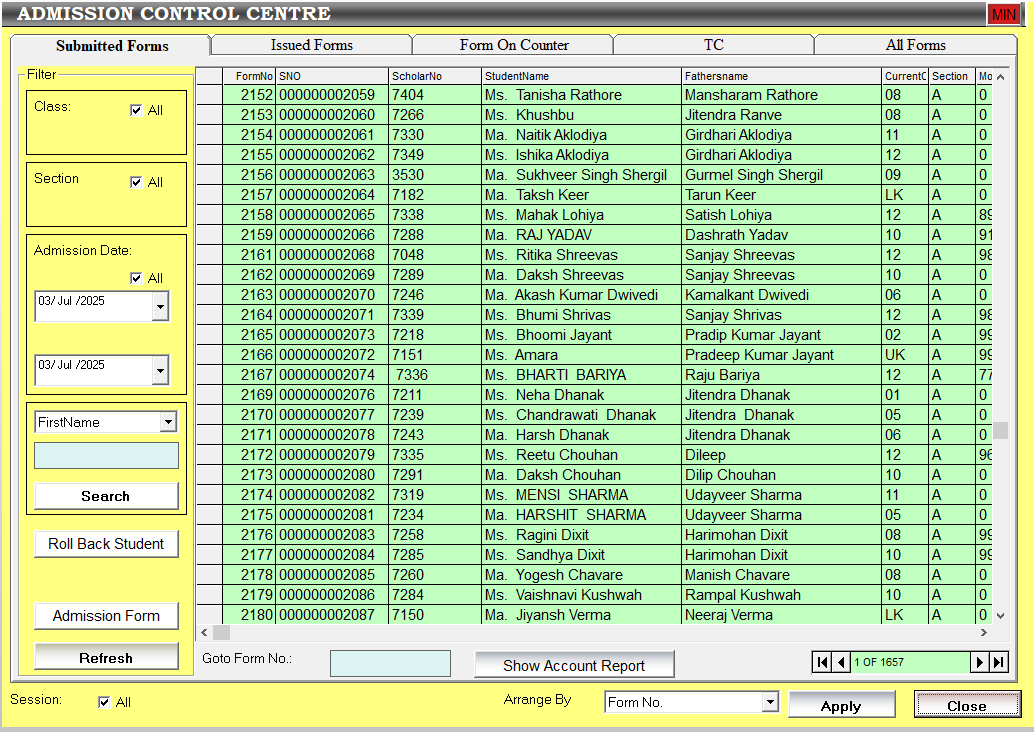Screen dimensions: 1034x732
Task: Toggle the Admission Date All checkbox
Action: tap(136, 278)
